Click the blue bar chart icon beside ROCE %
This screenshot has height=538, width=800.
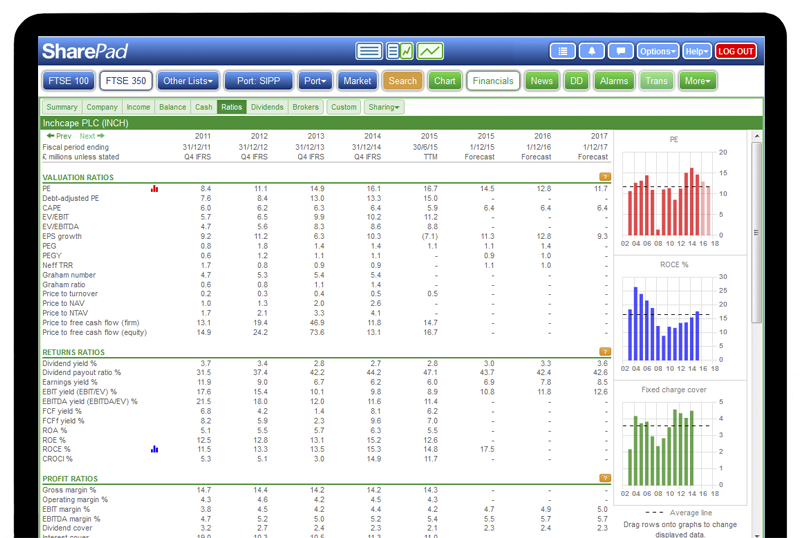tap(155, 449)
